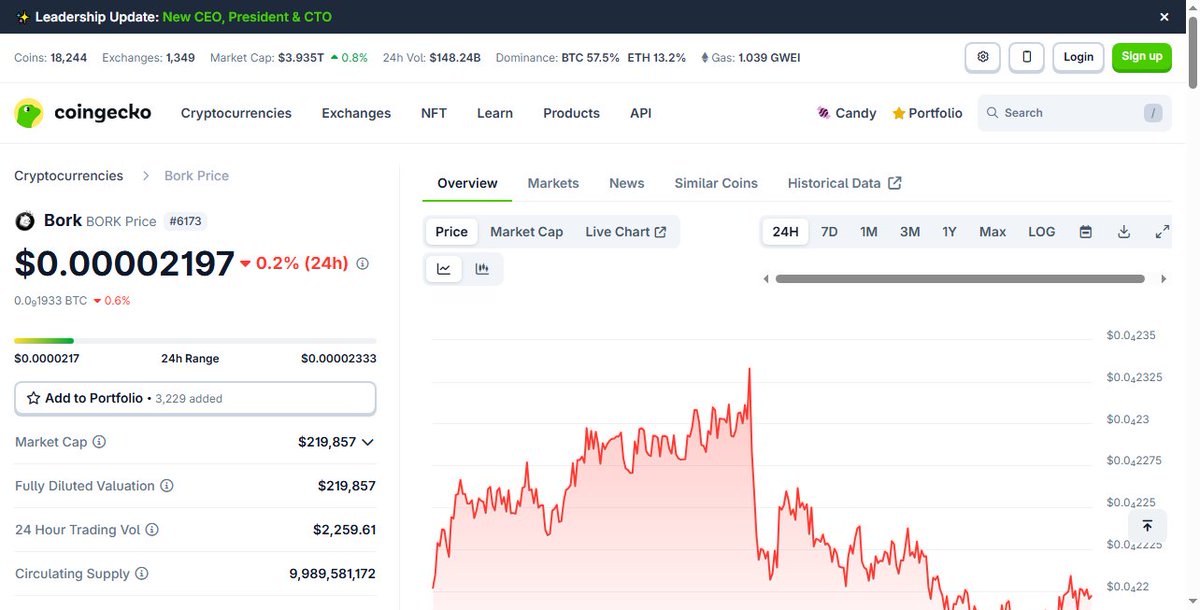Click Market Cap $3.935T global stat
The height and width of the screenshot is (610, 1200).
coord(289,57)
